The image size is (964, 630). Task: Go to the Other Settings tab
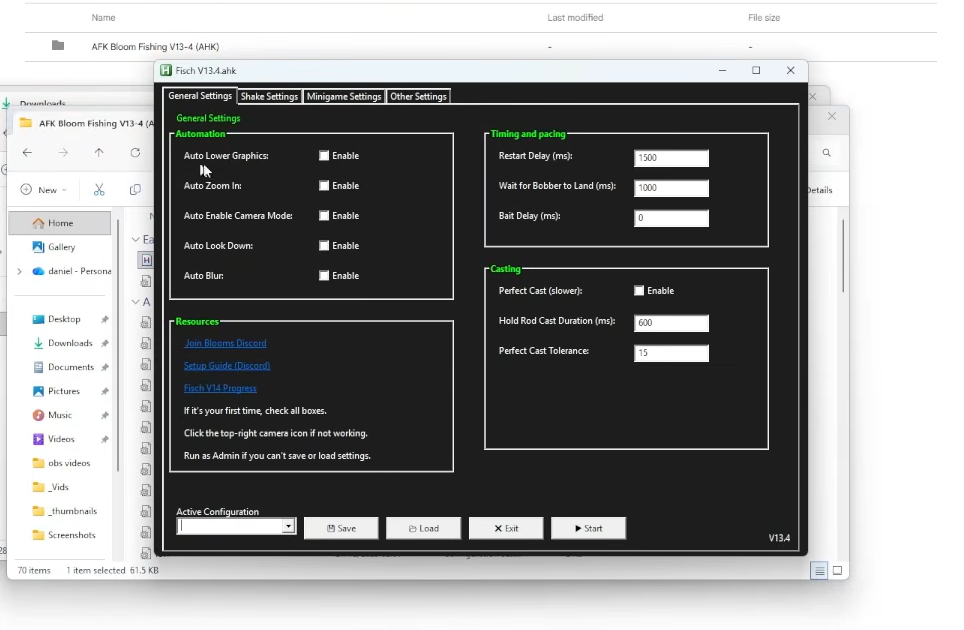(x=418, y=96)
